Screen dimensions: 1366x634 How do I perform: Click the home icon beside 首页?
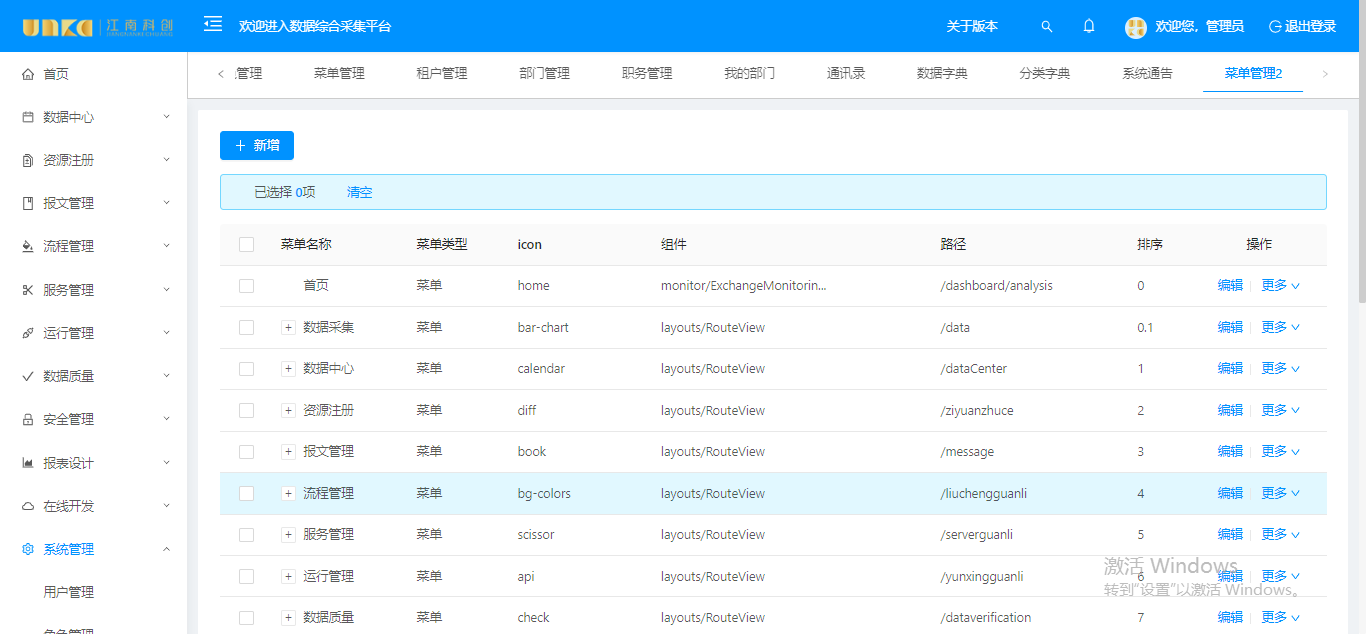pos(28,74)
